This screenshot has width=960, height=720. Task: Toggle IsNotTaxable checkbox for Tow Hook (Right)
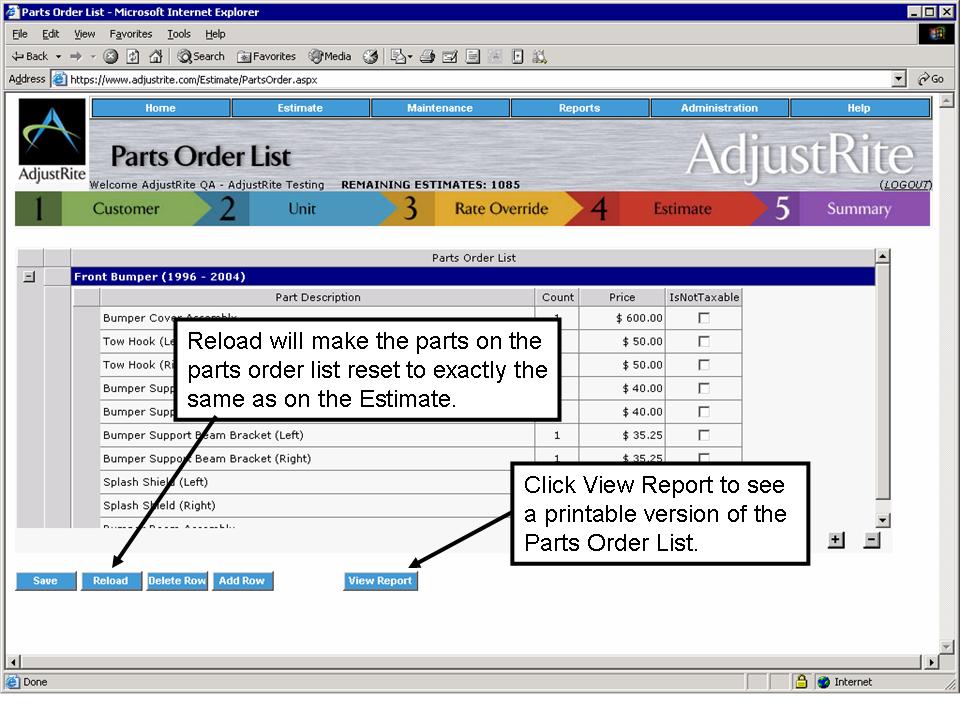point(704,364)
